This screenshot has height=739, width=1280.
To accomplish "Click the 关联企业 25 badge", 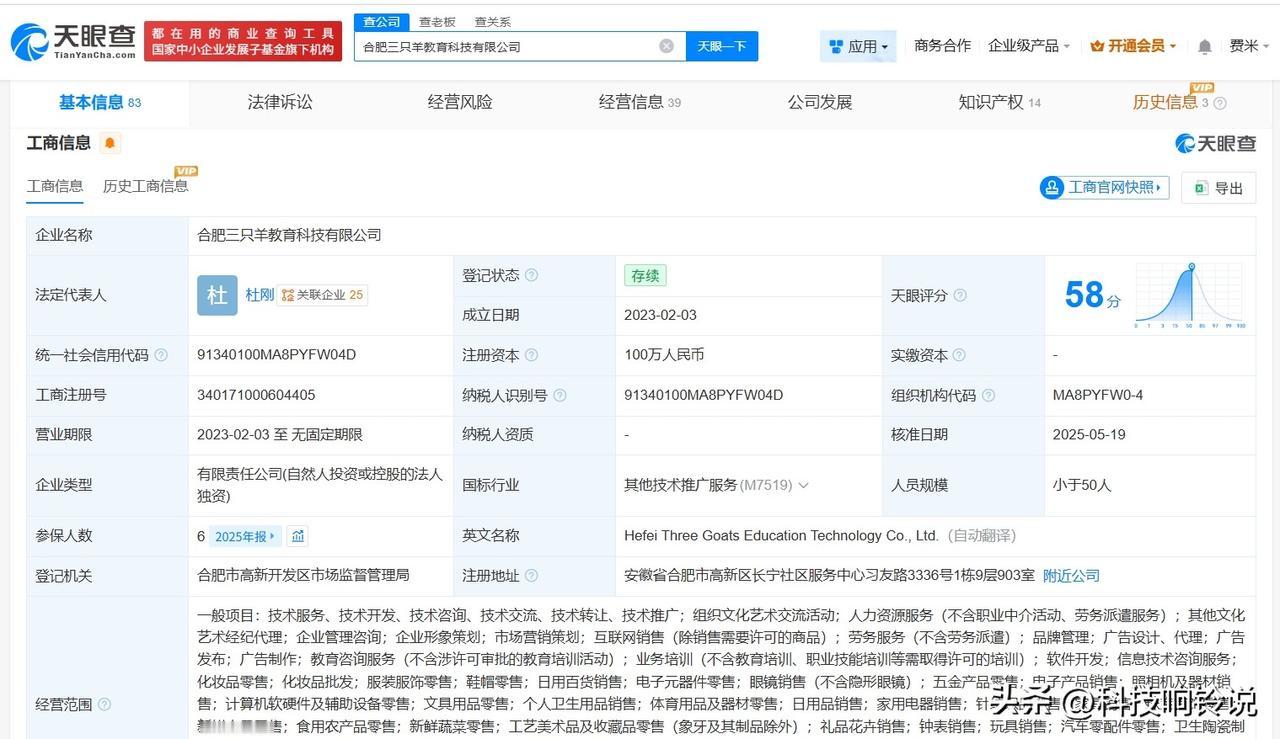I will click(x=323, y=295).
